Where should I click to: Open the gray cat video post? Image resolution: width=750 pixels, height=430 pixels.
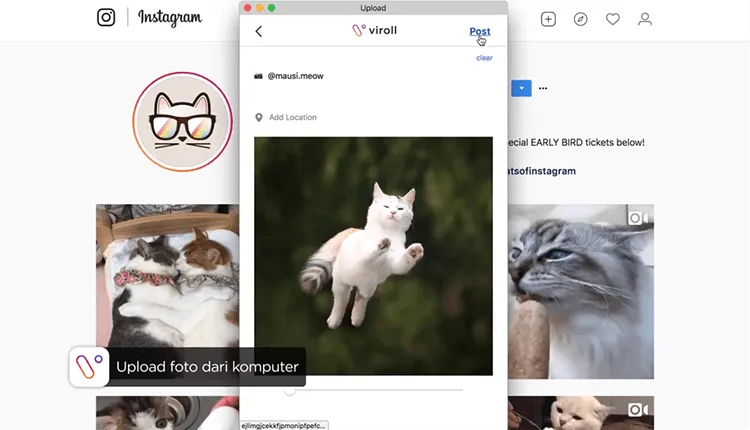click(581, 292)
